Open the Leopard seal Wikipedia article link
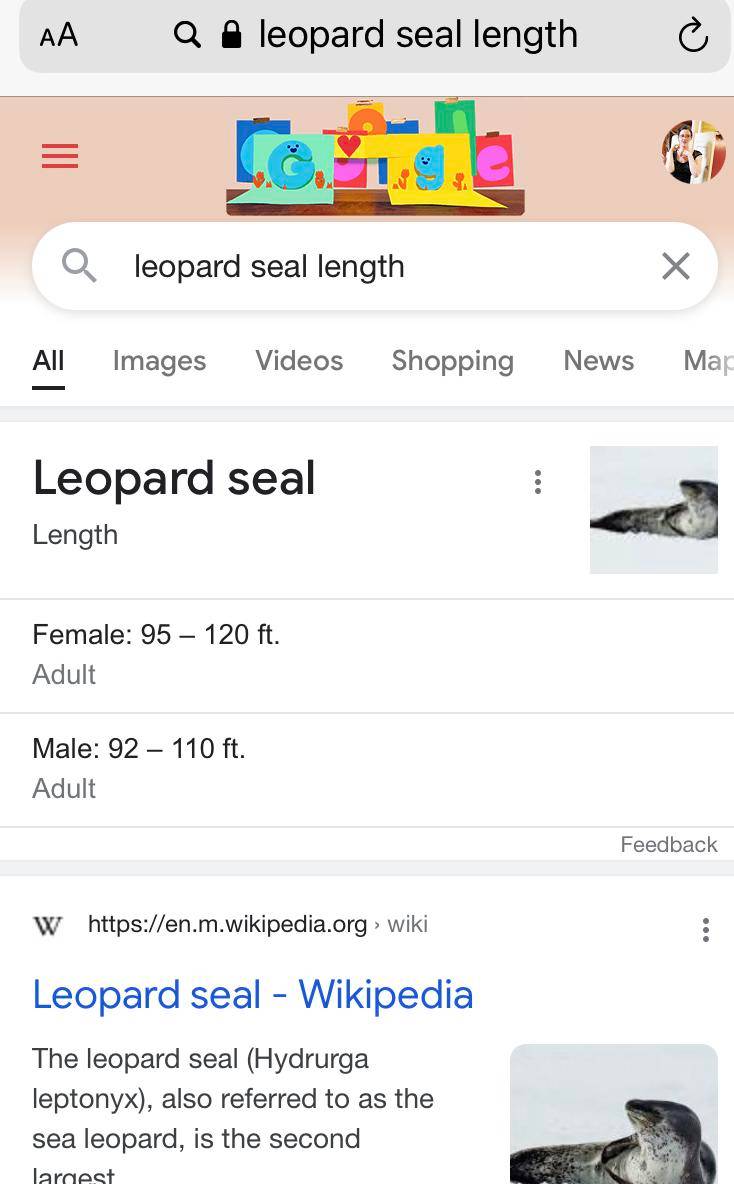 pyautogui.click(x=253, y=994)
